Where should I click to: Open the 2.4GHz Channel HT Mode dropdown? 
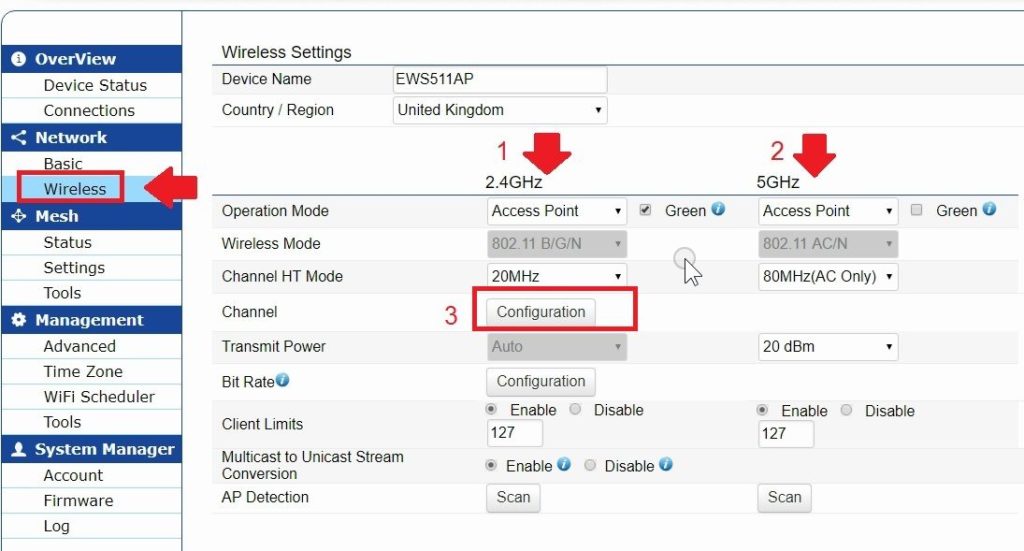pos(556,276)
